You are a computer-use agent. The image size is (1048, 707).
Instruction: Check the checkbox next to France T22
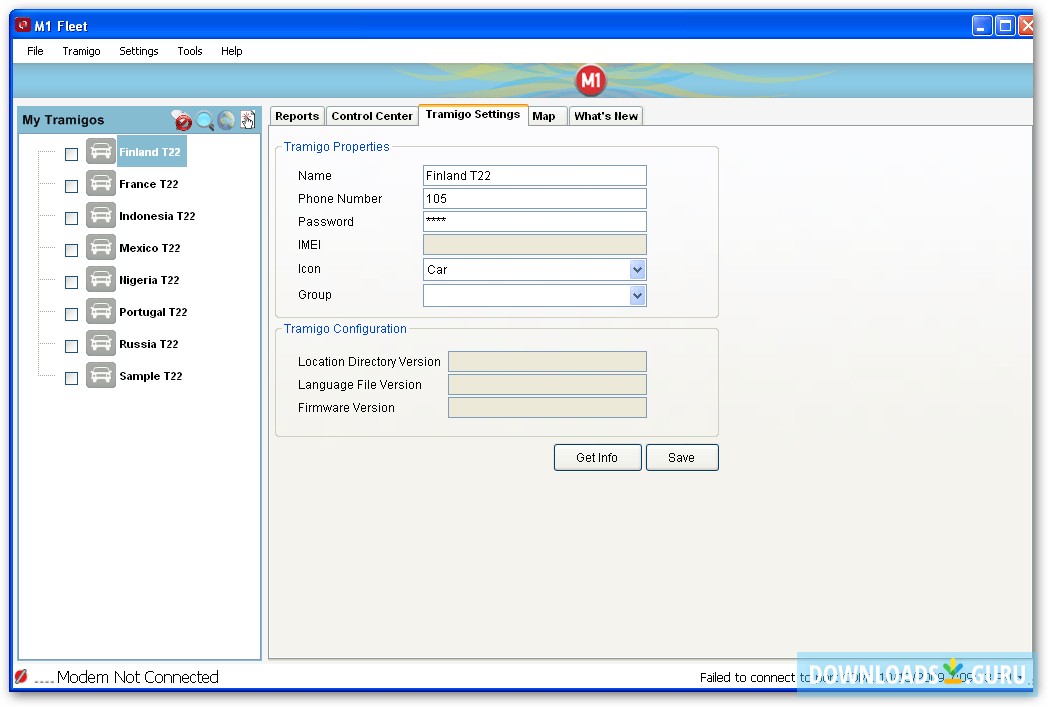click(x=71, y=186)
